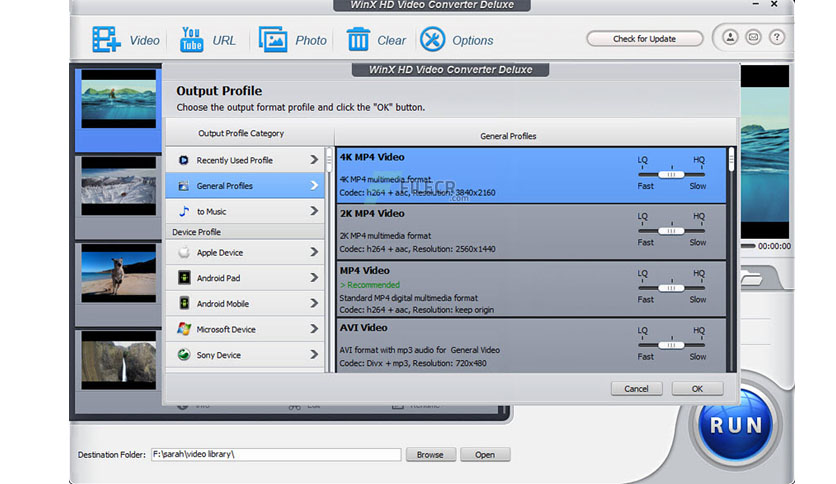
Task: Choose the Apple Device category
Action: pyautogui.click(x=245, y=252)
